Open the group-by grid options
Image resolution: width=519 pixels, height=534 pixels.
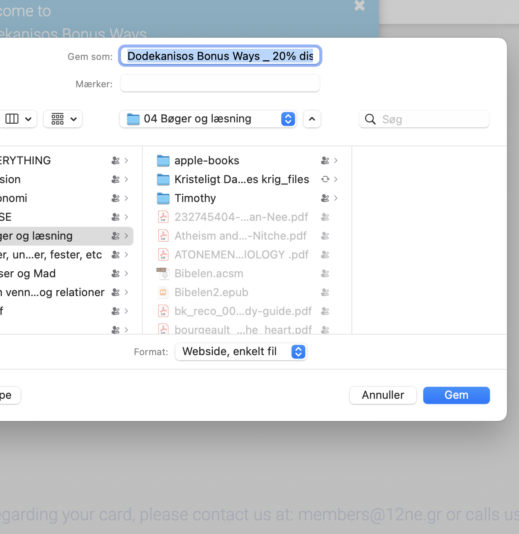click(x=63, y=119)
